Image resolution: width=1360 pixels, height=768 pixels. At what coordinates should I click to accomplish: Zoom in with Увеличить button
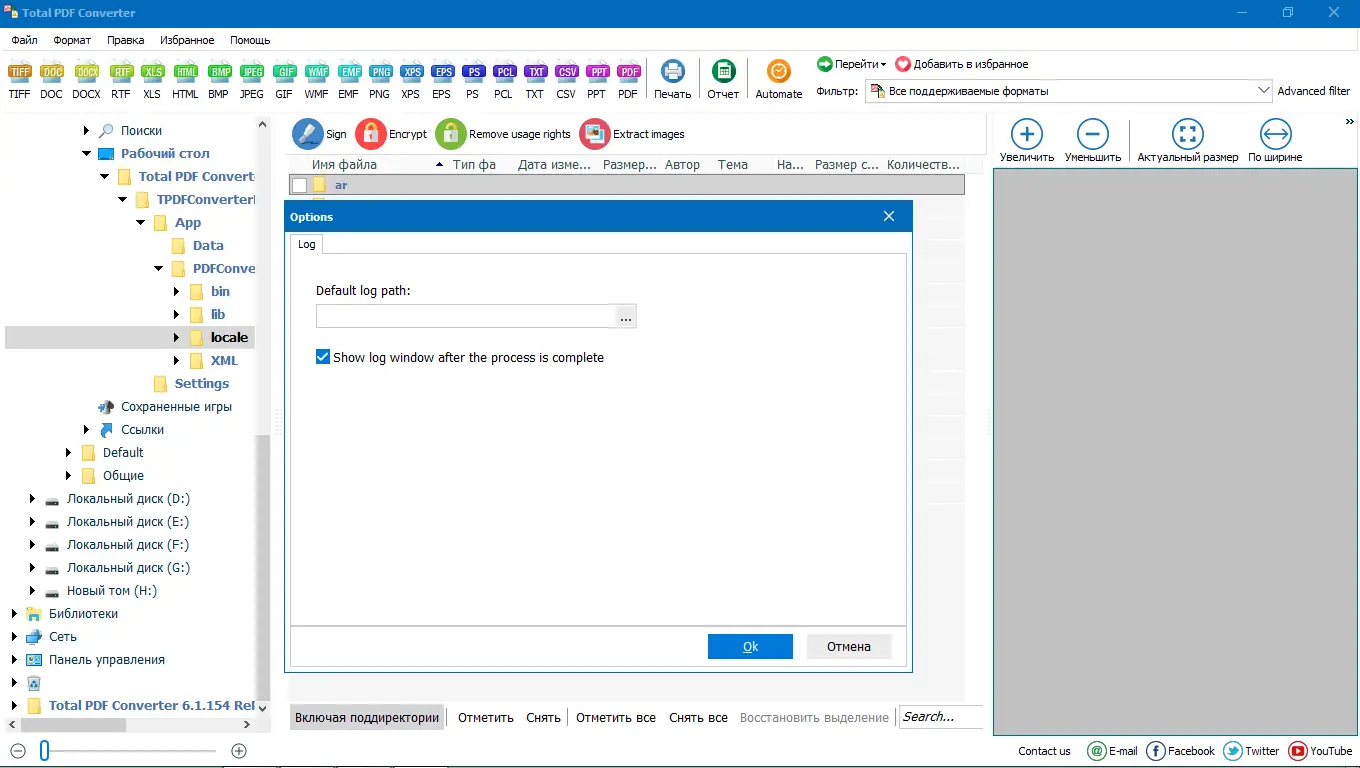point(1027,140)
